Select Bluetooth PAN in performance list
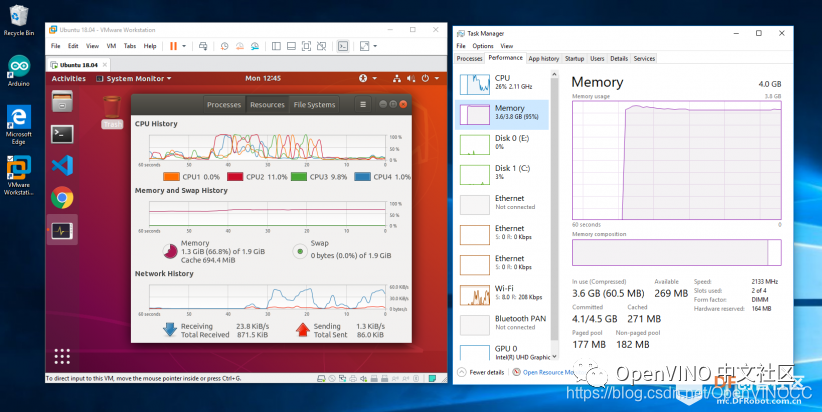Viewport: 822px width, 412px height. 502,325
